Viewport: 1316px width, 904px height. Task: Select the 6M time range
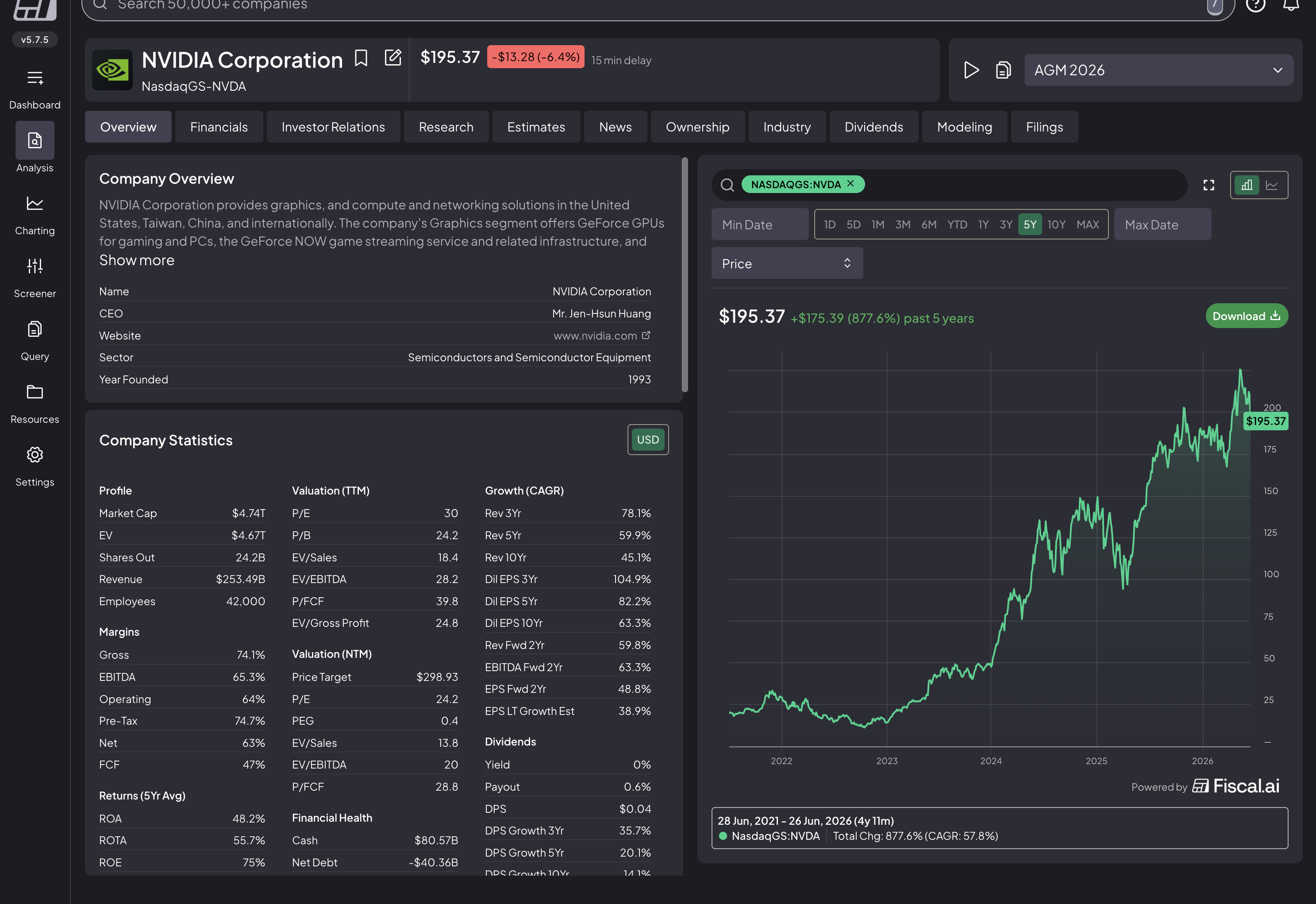coord(929,224)
